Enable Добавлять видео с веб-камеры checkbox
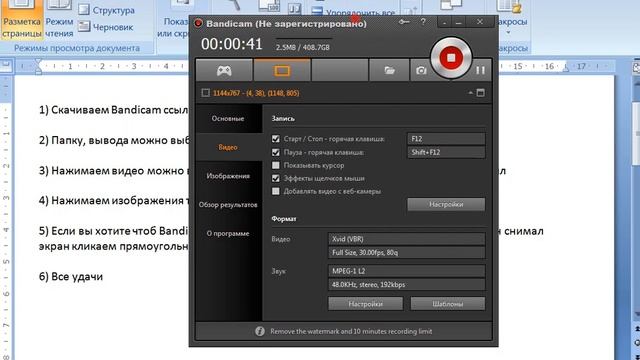640x360 pixels. point(276,191)
